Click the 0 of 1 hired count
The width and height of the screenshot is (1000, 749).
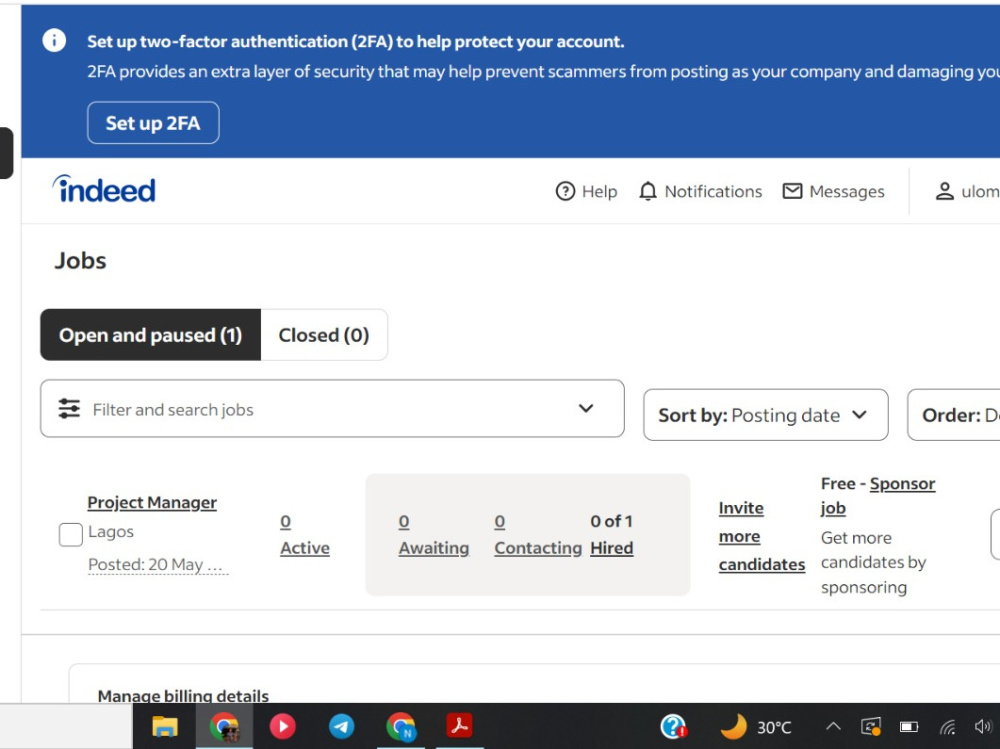coord(612,521)
